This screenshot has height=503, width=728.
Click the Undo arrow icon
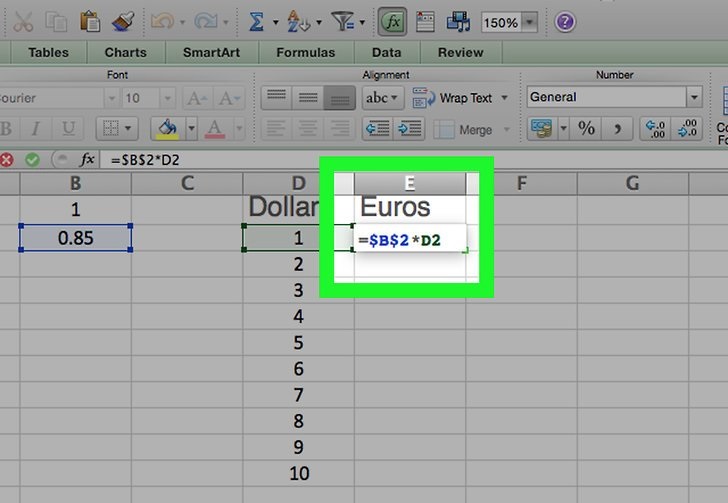coord(162,21)
